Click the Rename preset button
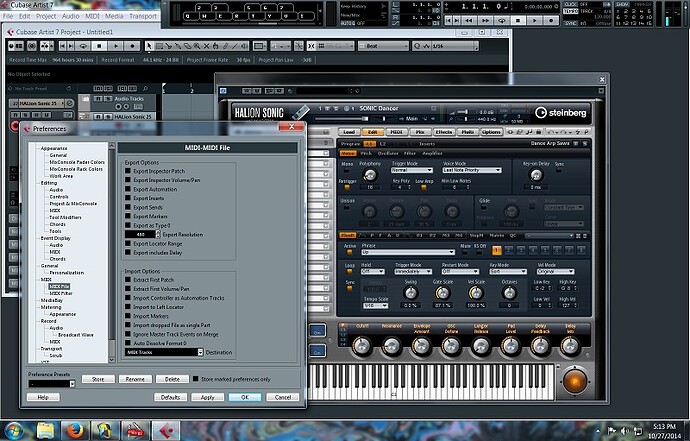Screen dimensions: 690x441 click(x=135, y=379)
